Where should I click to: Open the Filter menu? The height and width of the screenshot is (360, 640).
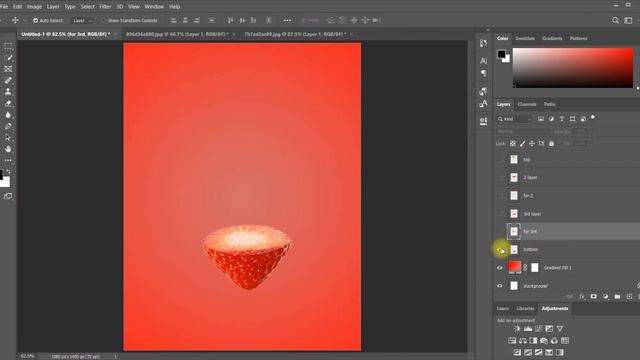pos(105,7)
